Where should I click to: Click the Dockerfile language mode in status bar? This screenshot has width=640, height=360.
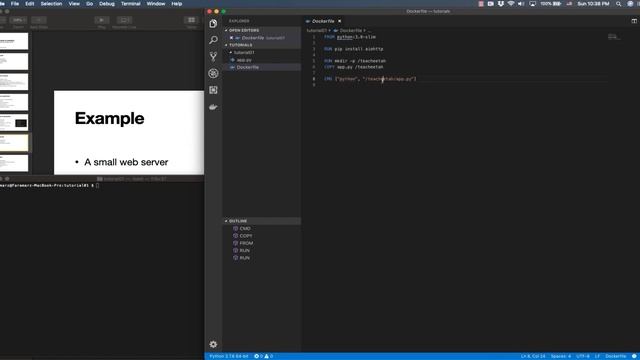tap(616, 356)
